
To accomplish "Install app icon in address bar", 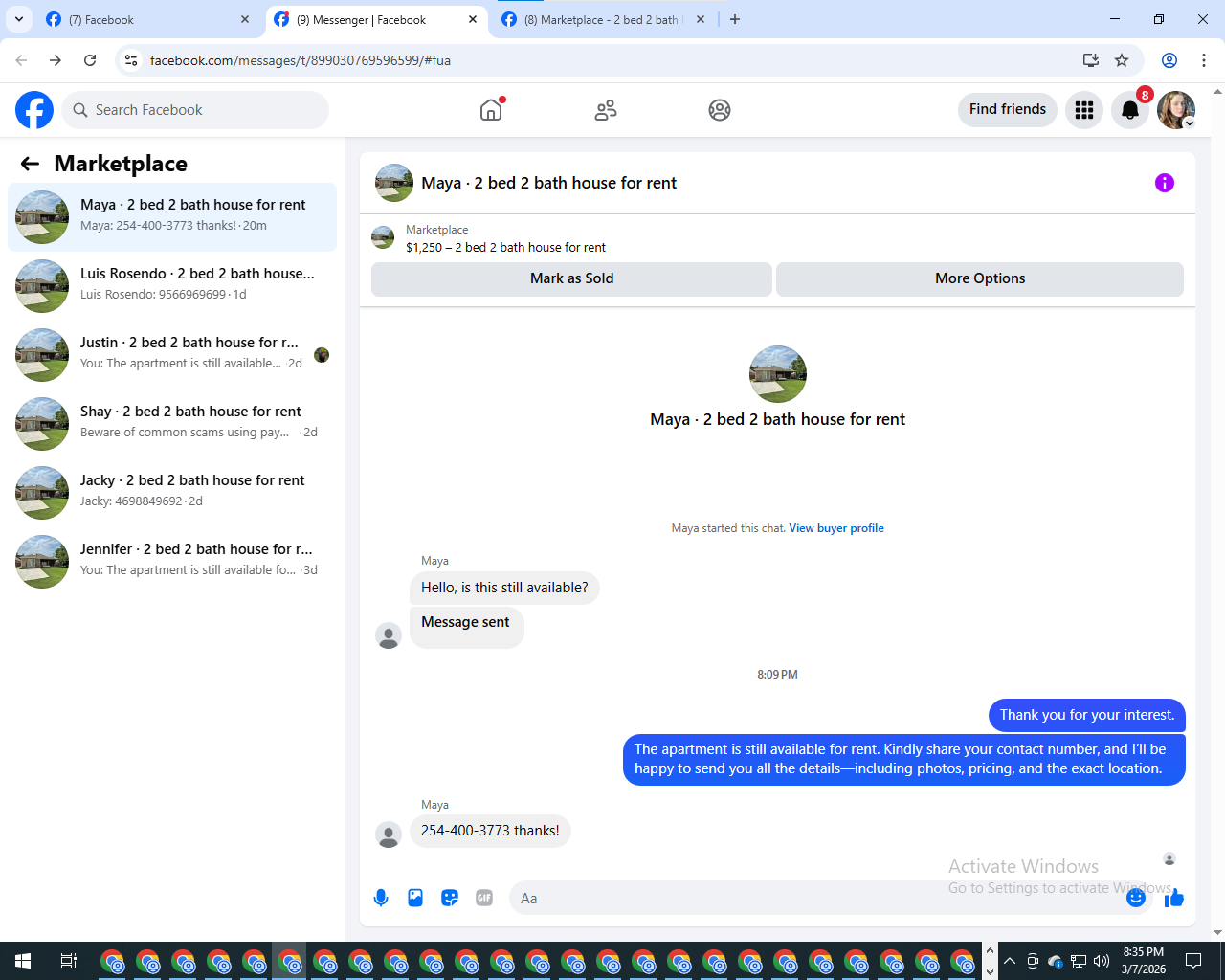I will point(1091,60).
